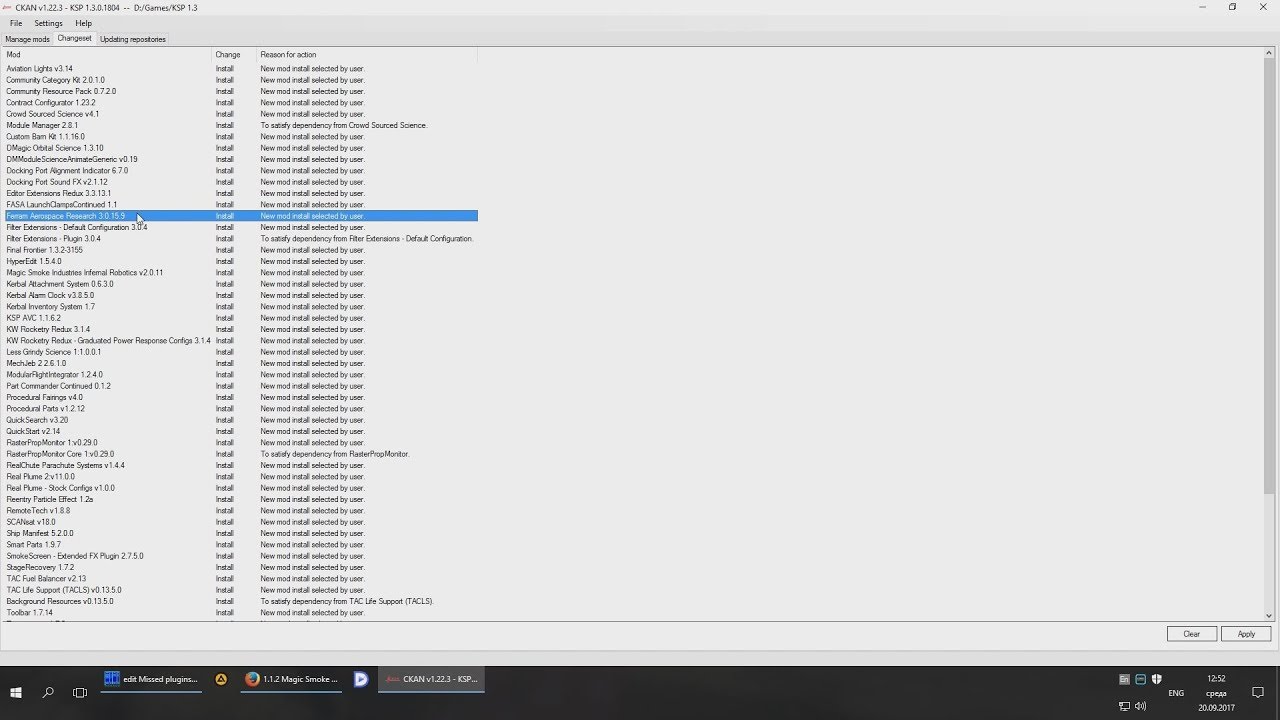Select Toolbar 1.7.14 row

coord(240,613)
